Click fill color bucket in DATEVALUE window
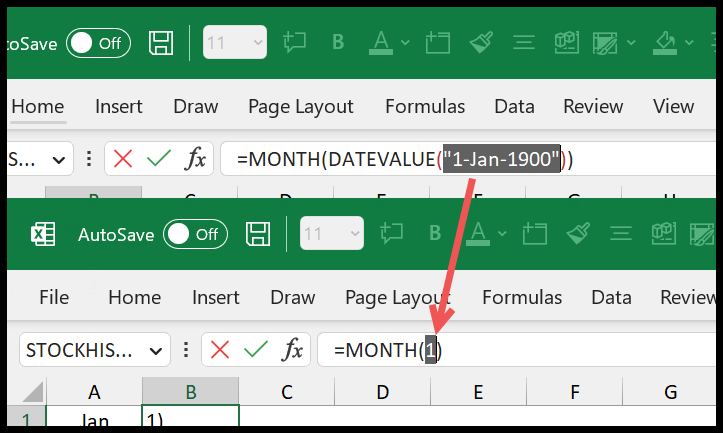Viewport: 723px width, 433px height. click(x=664, y=43)
